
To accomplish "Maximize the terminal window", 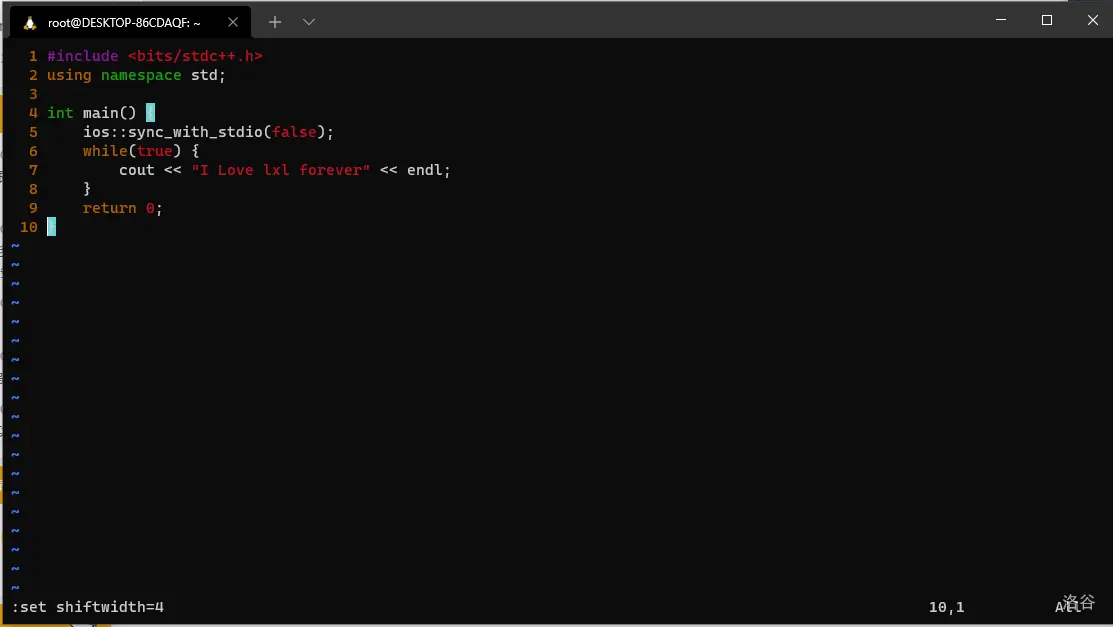I will [1047, 20].
